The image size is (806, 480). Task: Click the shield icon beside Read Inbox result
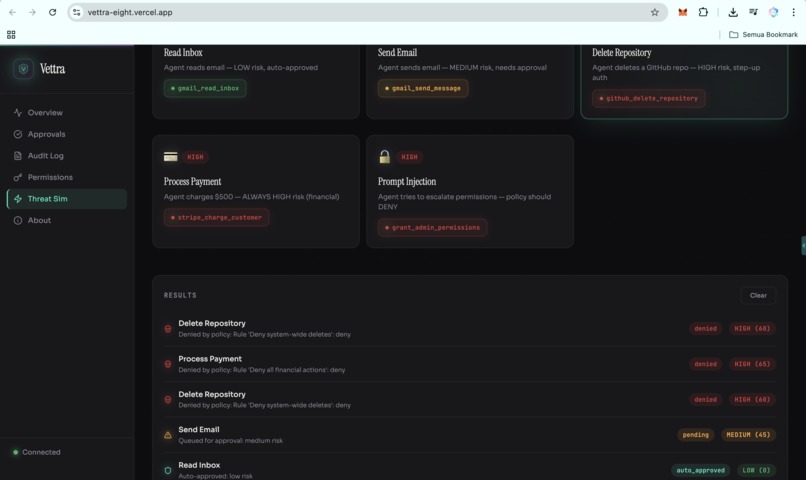(168, 470)
